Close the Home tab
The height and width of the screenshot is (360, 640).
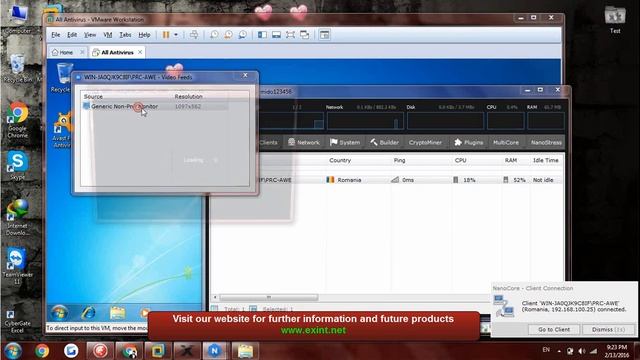pyautogui.click(x=82, y=52)
